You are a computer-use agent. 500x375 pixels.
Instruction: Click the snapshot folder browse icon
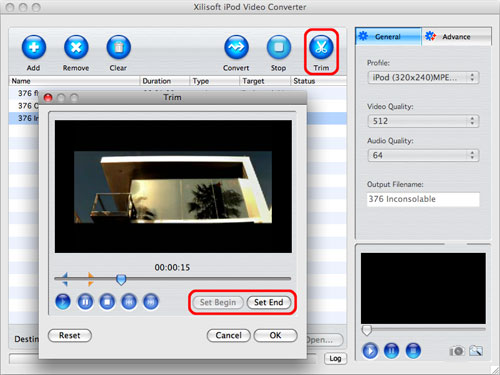tap(476, 351)
